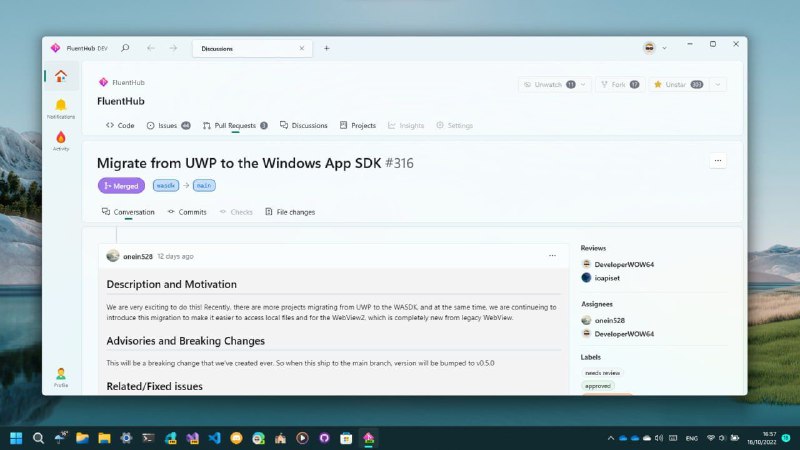
Task: Open Visual Studio from taskbar
Action: tap(193, 438)
